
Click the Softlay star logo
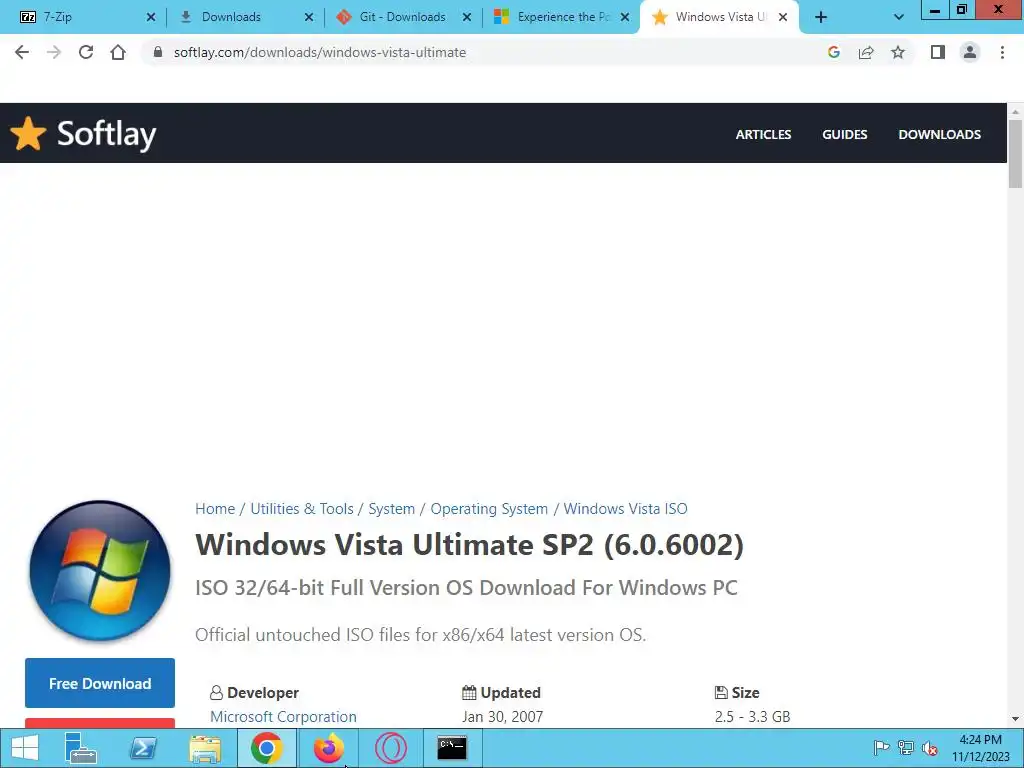(x=28, y=133)
